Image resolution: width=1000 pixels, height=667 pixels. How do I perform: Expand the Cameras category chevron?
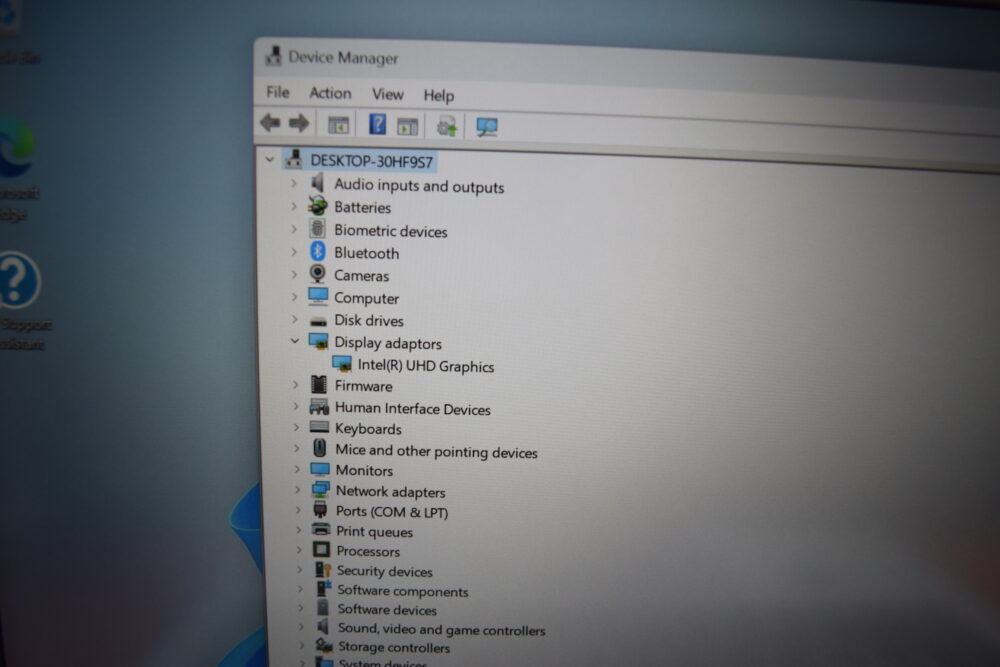click(294, 274)
